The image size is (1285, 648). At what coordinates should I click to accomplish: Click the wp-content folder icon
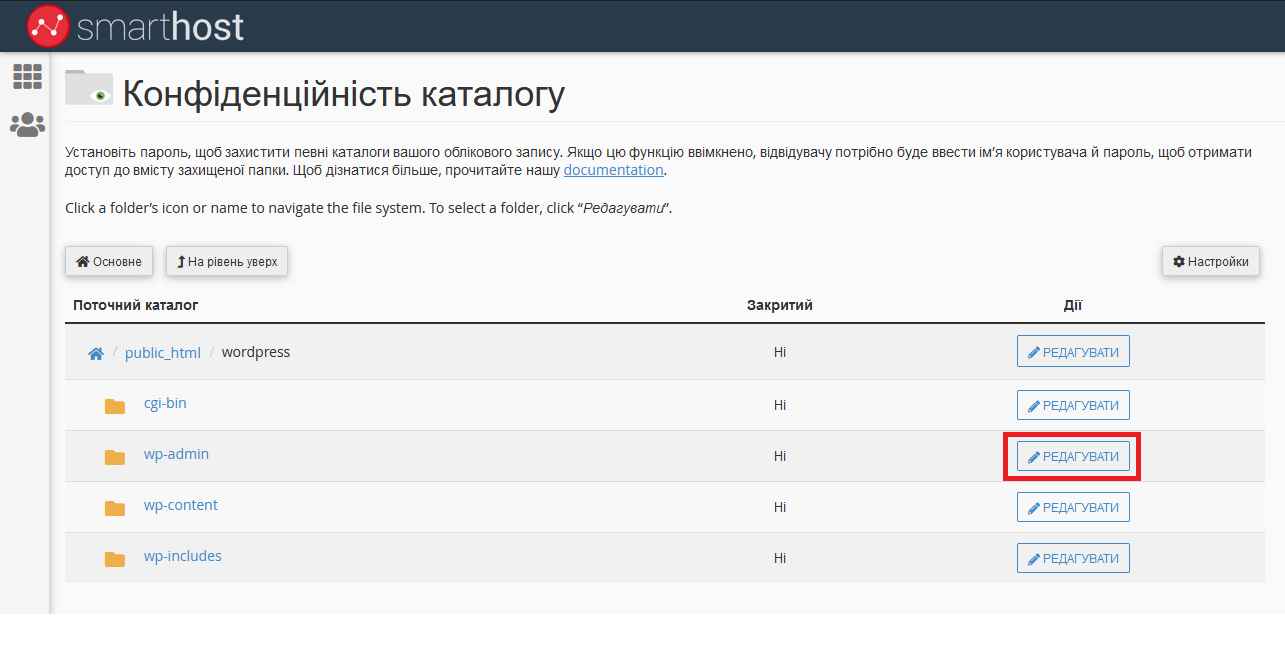point(115,508)
